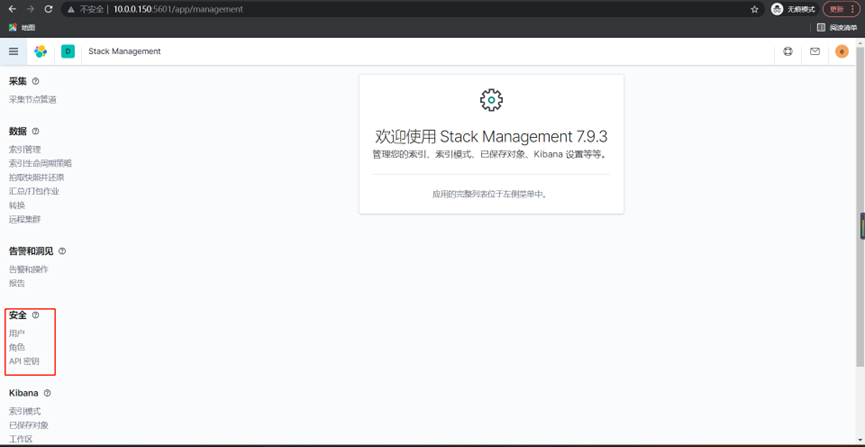Click the incognito mode icon

777,9
